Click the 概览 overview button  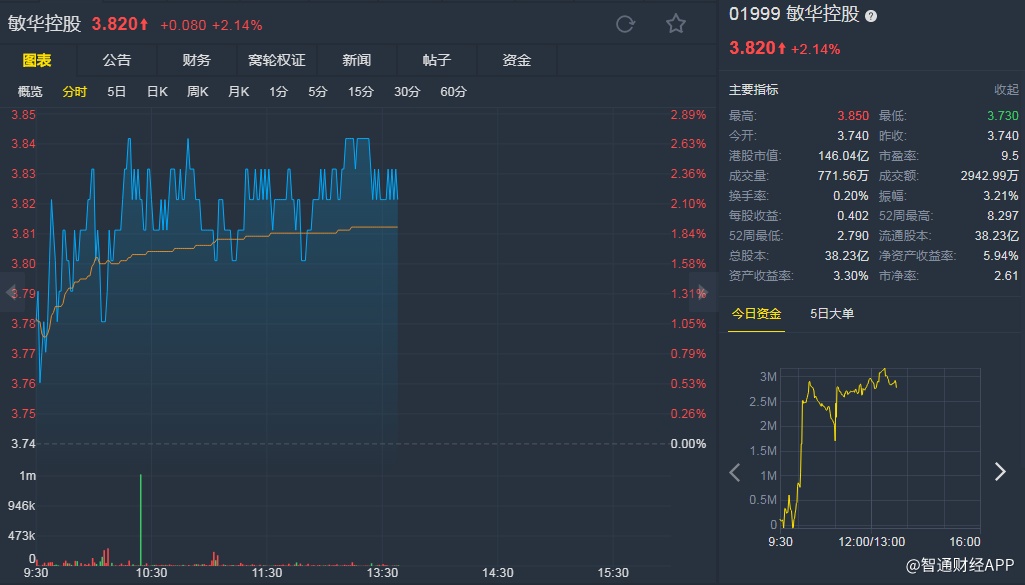31,92
